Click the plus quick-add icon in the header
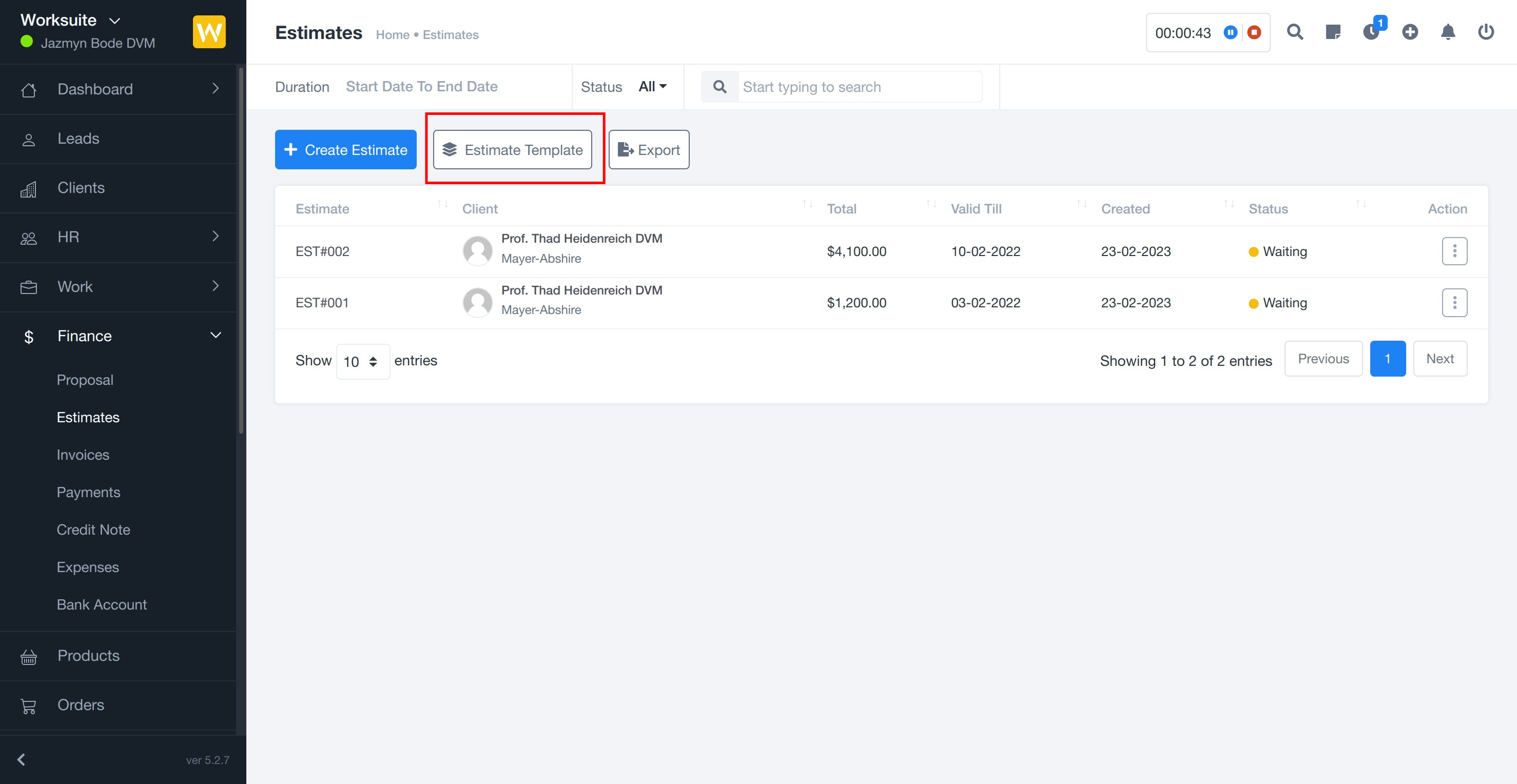Image resolution: width=1517 pixels, height=784 pixels. pyautogui.click(x=1410, y=32)
